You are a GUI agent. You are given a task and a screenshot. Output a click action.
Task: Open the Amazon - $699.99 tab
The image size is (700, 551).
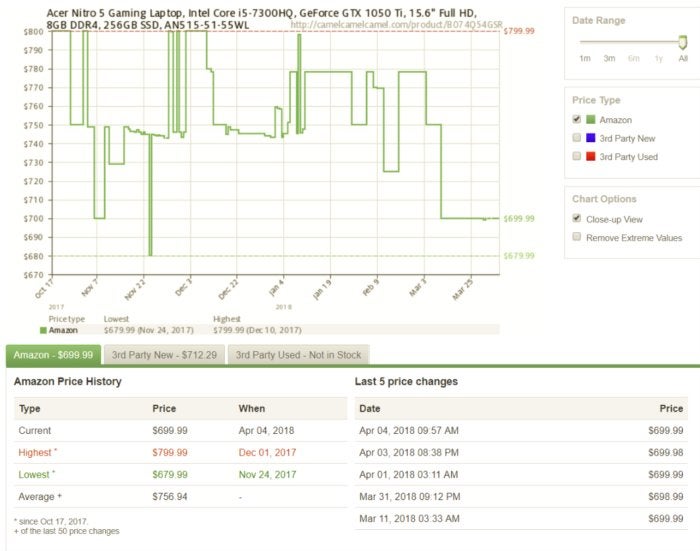pyautogui.click(x=53, y=355)
